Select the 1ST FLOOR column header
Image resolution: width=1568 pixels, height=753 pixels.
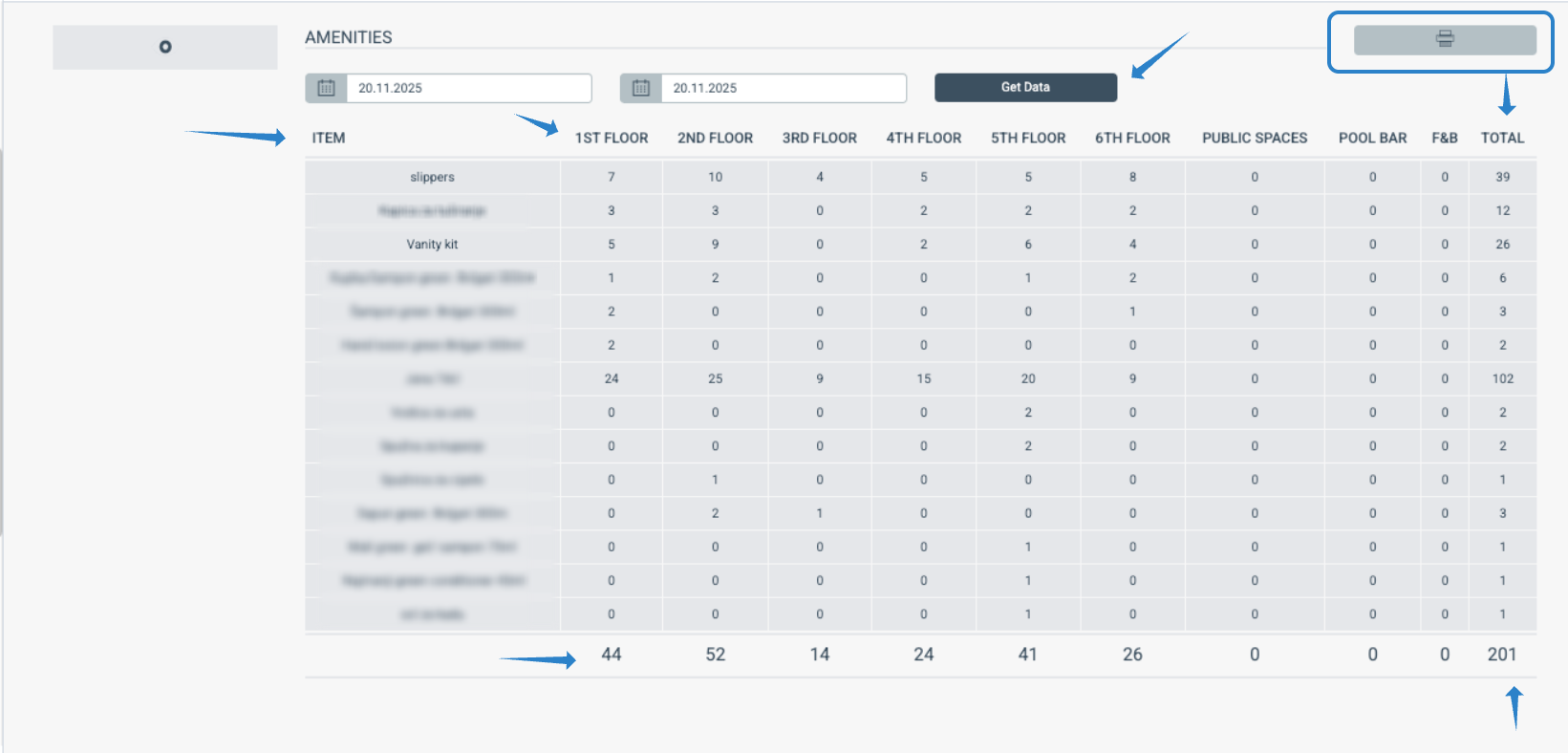(612, 138)
